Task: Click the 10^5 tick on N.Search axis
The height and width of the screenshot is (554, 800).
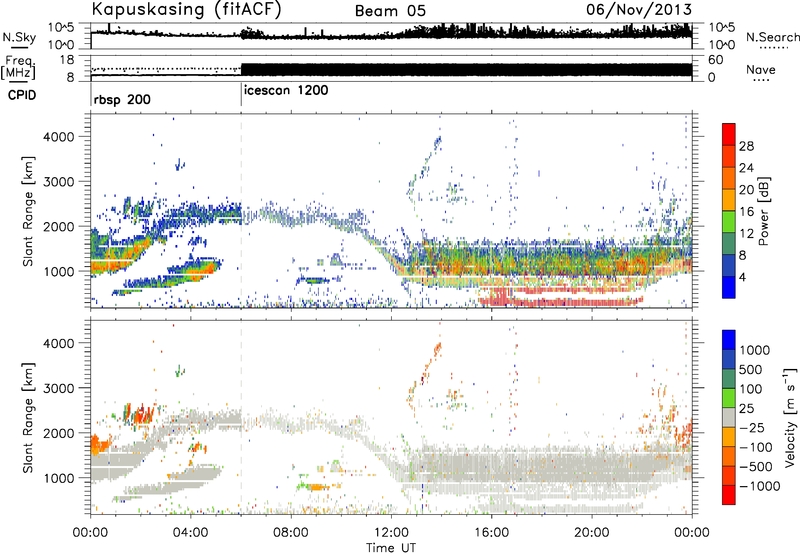Action: click(722, 27)
